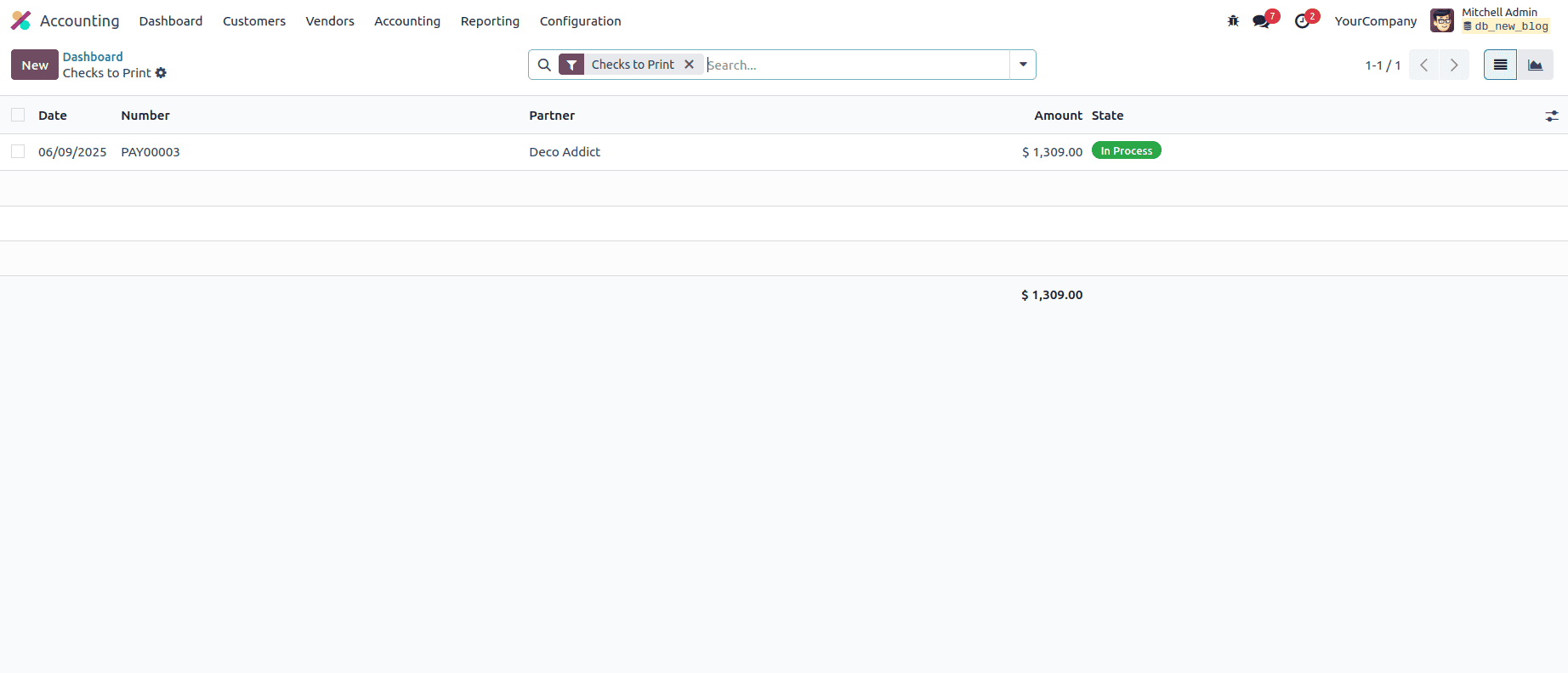Click the magnifier search icon

tap(544, 65)
